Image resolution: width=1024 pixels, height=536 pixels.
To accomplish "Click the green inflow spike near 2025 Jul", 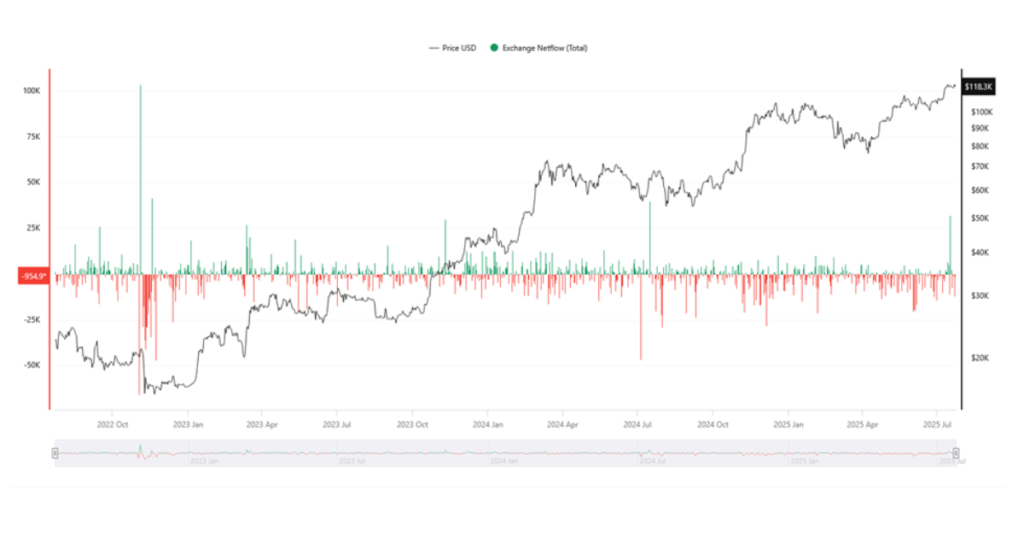I will pyautogui.click(x=950, y=245).
